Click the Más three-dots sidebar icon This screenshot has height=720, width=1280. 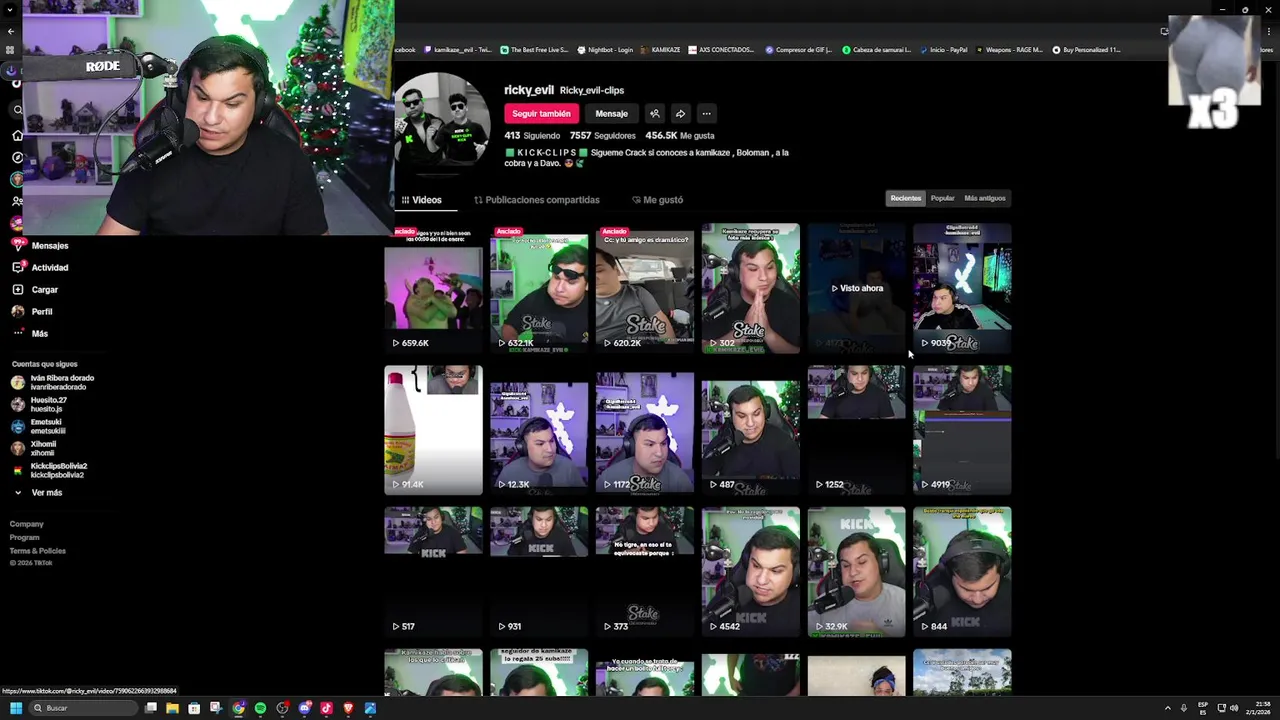click(17, 333)
